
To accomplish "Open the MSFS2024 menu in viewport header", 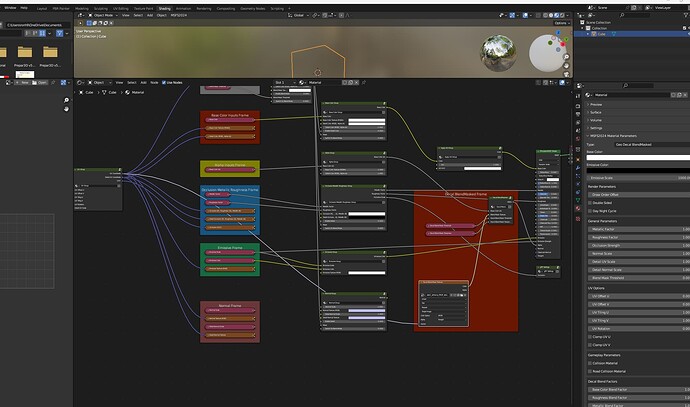I will pos(179,15).
